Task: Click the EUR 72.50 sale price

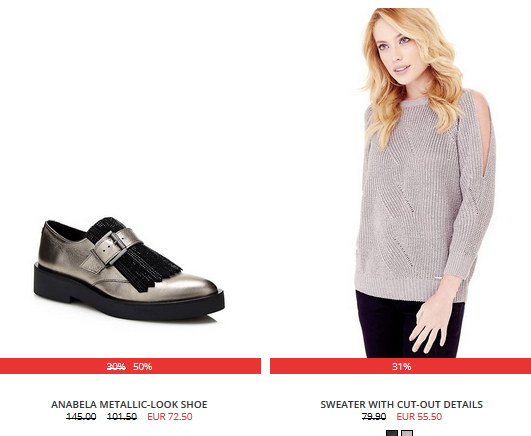Action: pyautogui.click(x=170, y=416)
